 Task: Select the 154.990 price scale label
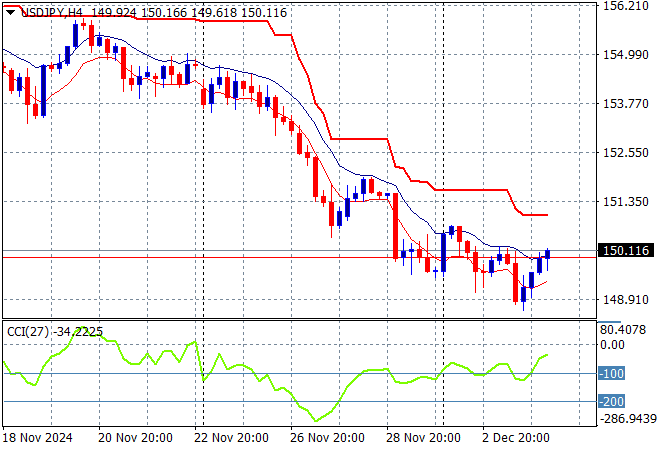click(x=626, y=55)
